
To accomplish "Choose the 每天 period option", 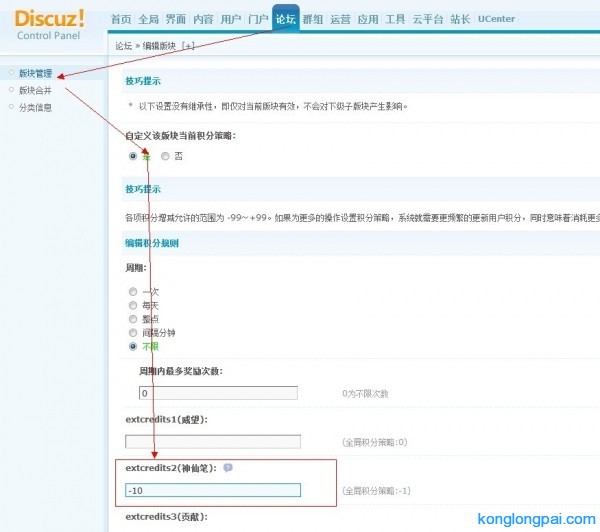I will click(x=133, y=305).
